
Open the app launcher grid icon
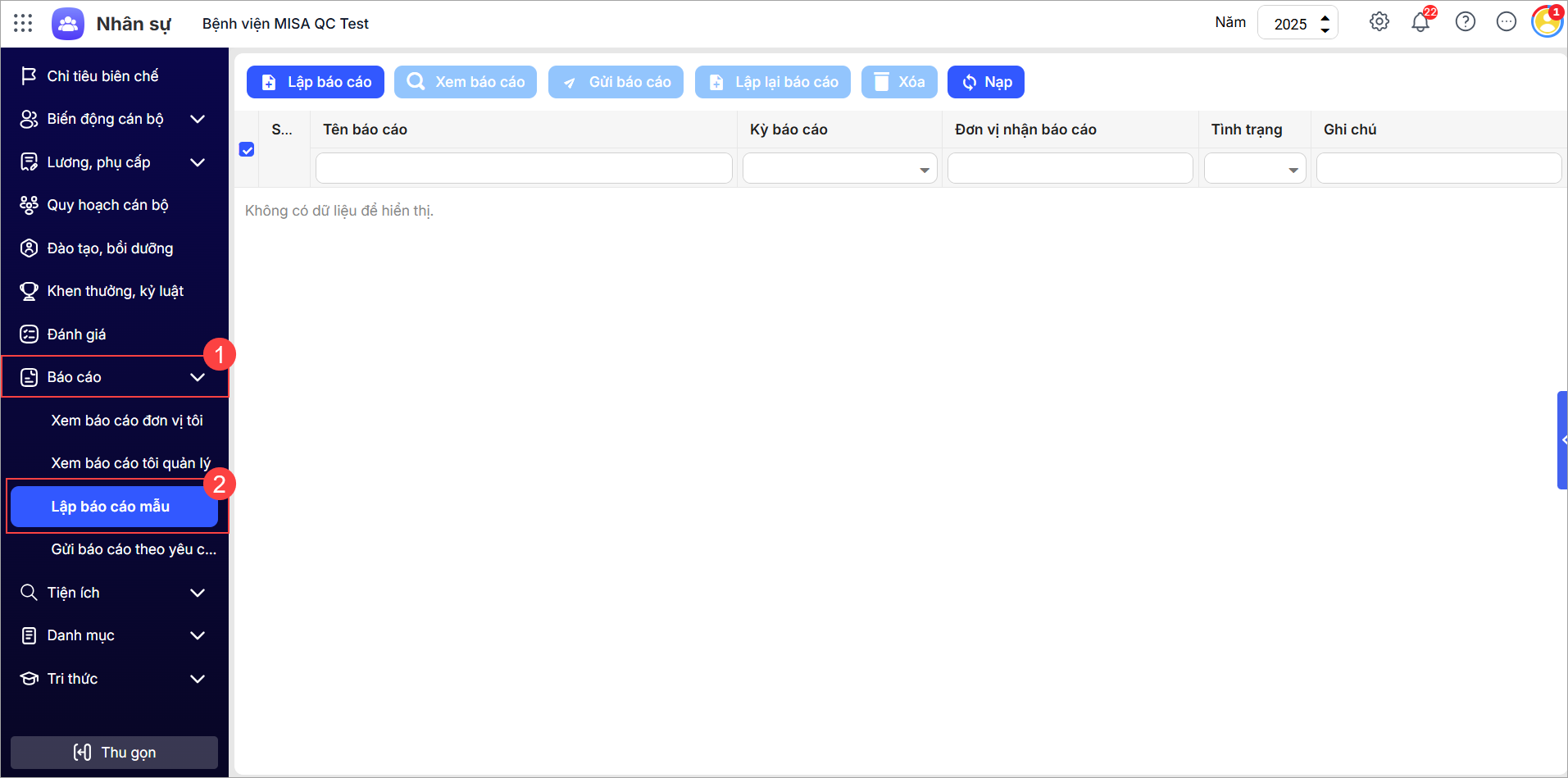tap(23, 23)
